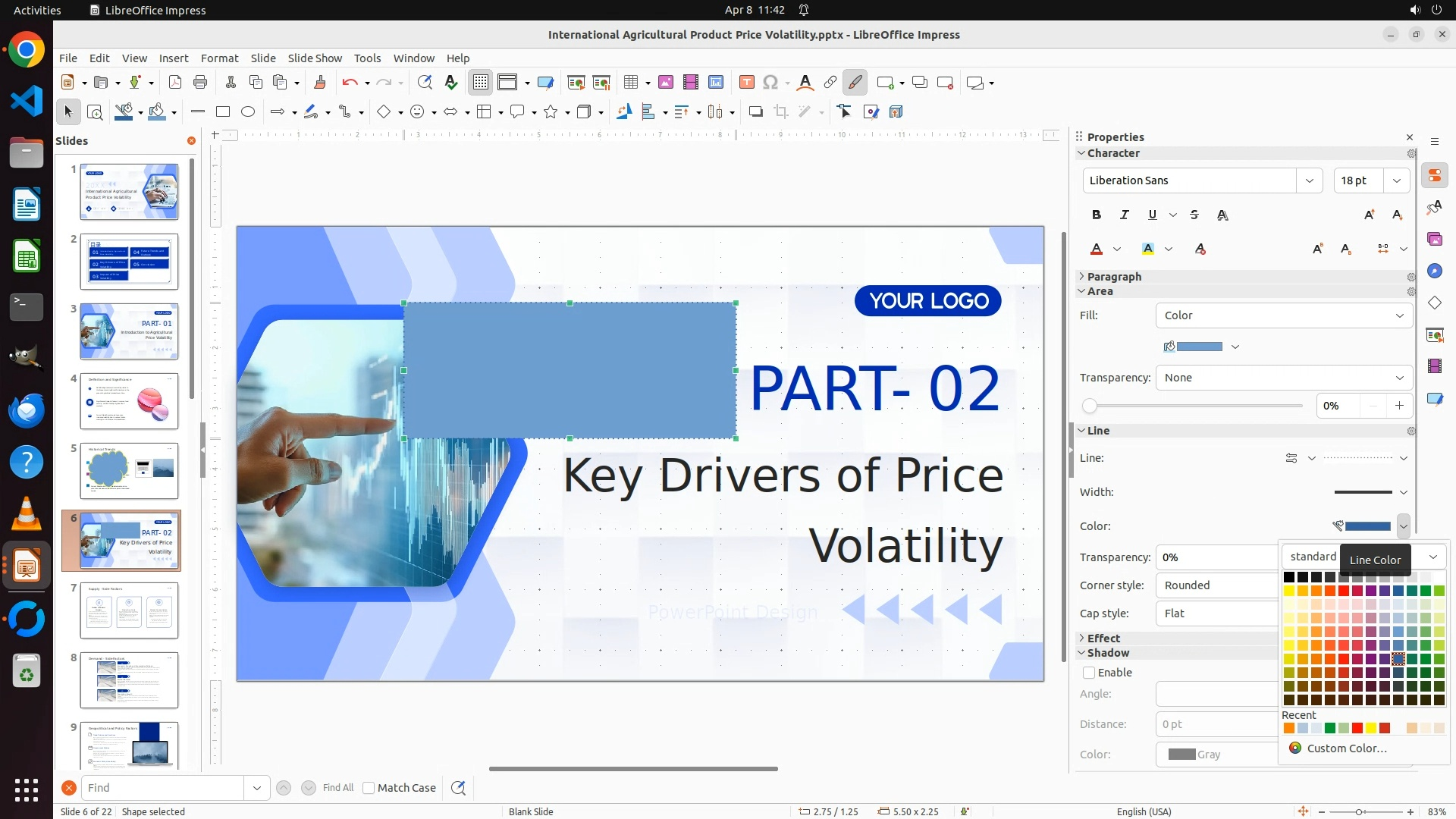Click the Print toolbar icon
Image resolution: width=1456 pixels, height=819 pixels.
(200, 83)
